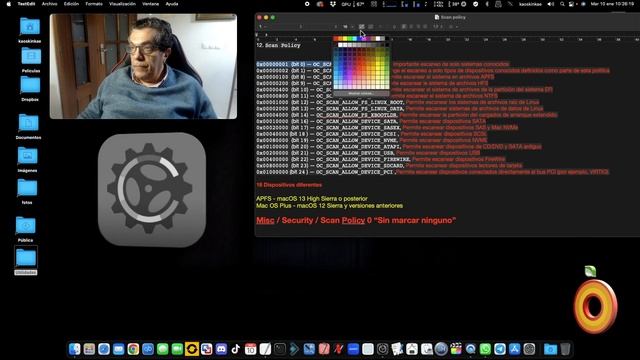The image size is (640, 360).
Task: Open the text color picker in TextEdit toolbar
Action: pos(362,27)
